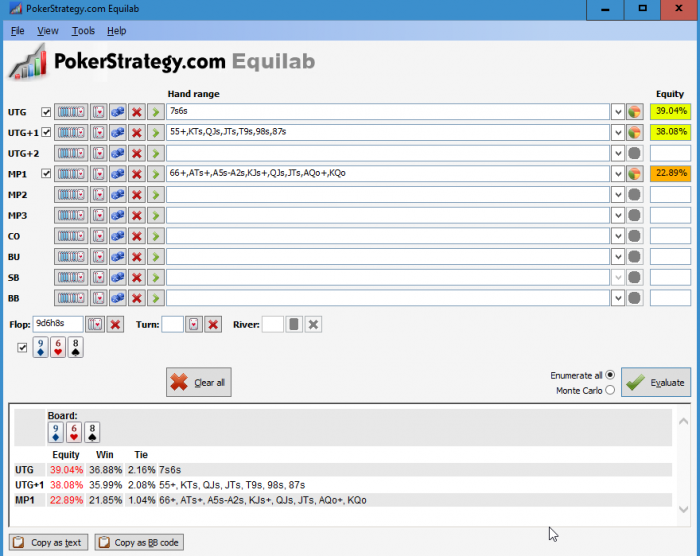Click the UTG+1 equity value 38.08% box
Screen dimensions: 700x556
click(670, 132)
